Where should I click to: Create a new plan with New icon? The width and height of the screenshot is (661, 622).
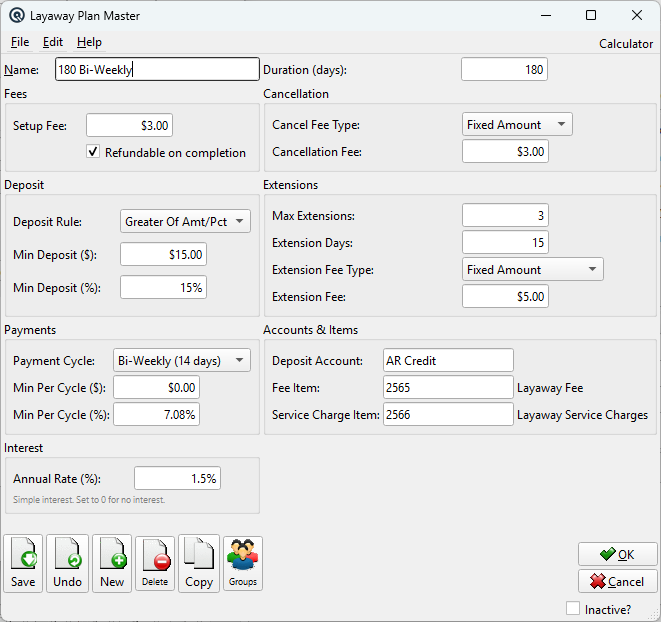[112, 563]
